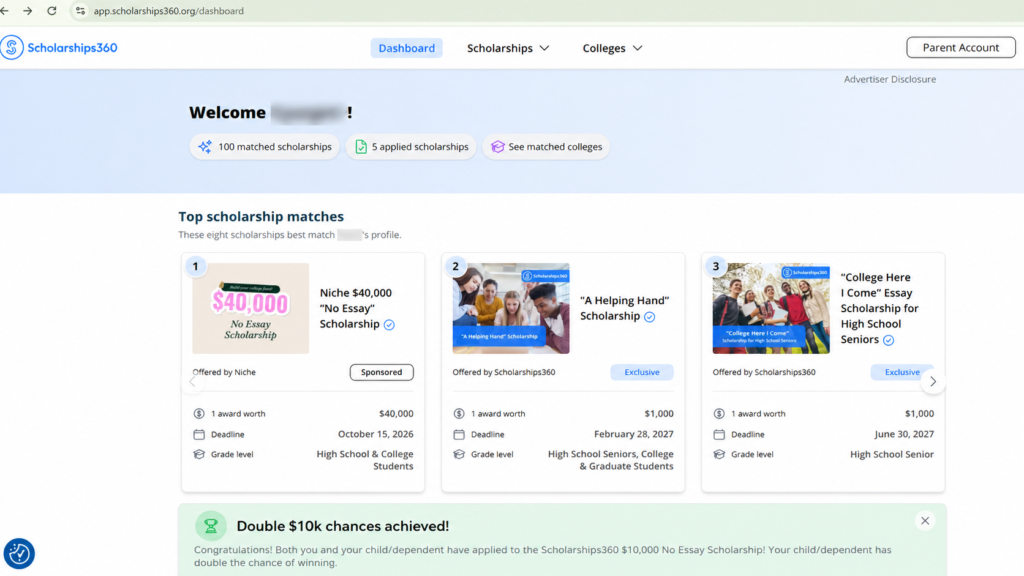1024x576 pixels.
Task: Click the October 15, 2026 deadline text
Action: click(376, 434)
